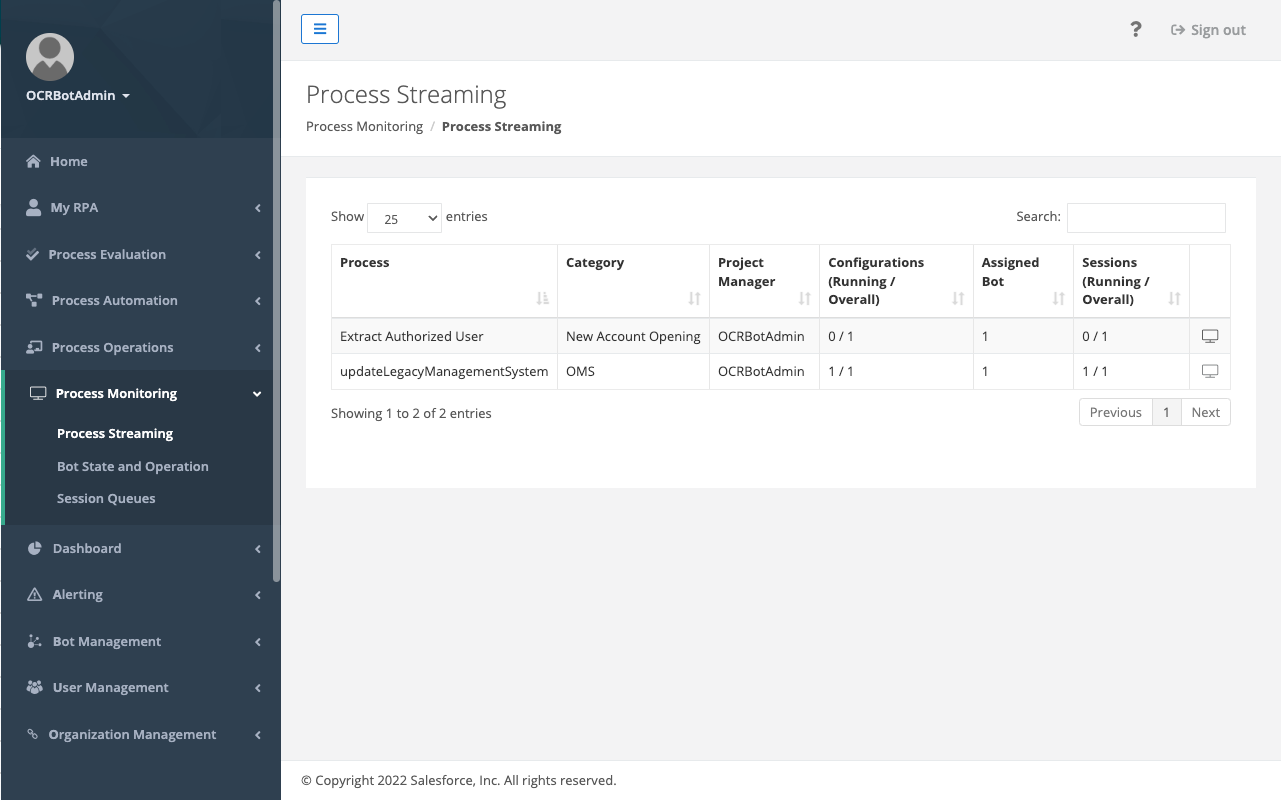
Task: Click the Bot Management icon
Action: coord(34,641)
